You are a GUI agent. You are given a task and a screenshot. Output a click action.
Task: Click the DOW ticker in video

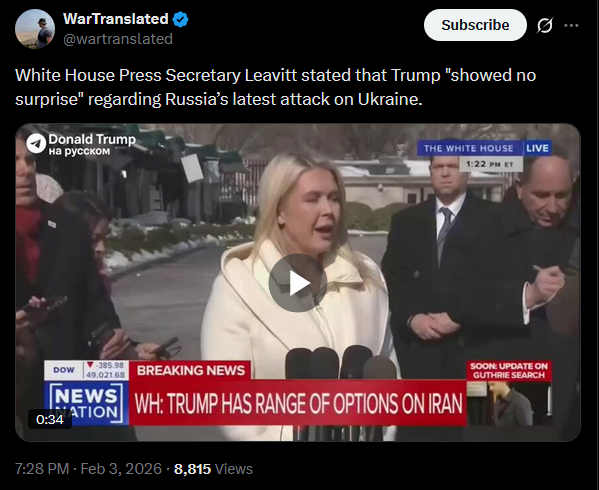86,370
